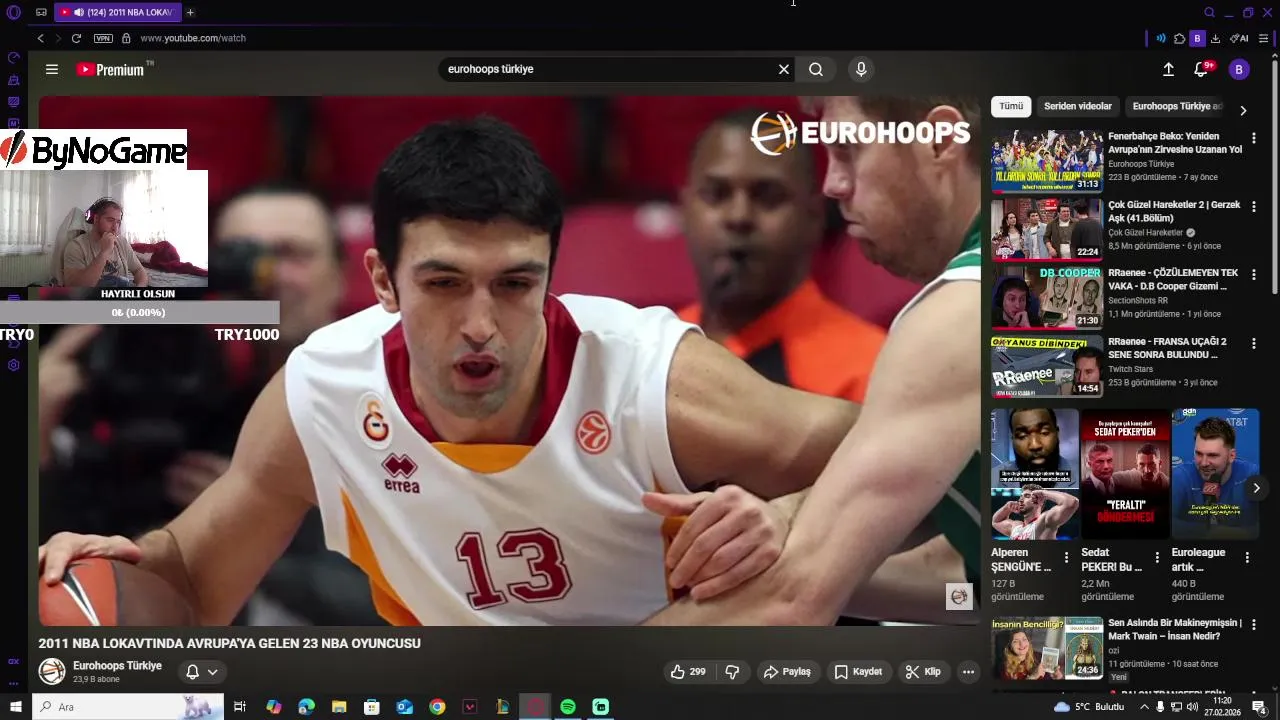The width and height of the screenshot is (1280, 720).
Task: Open the YouTube guide hamburger menu
Action: pyautogui.click(x=52, y=69)
